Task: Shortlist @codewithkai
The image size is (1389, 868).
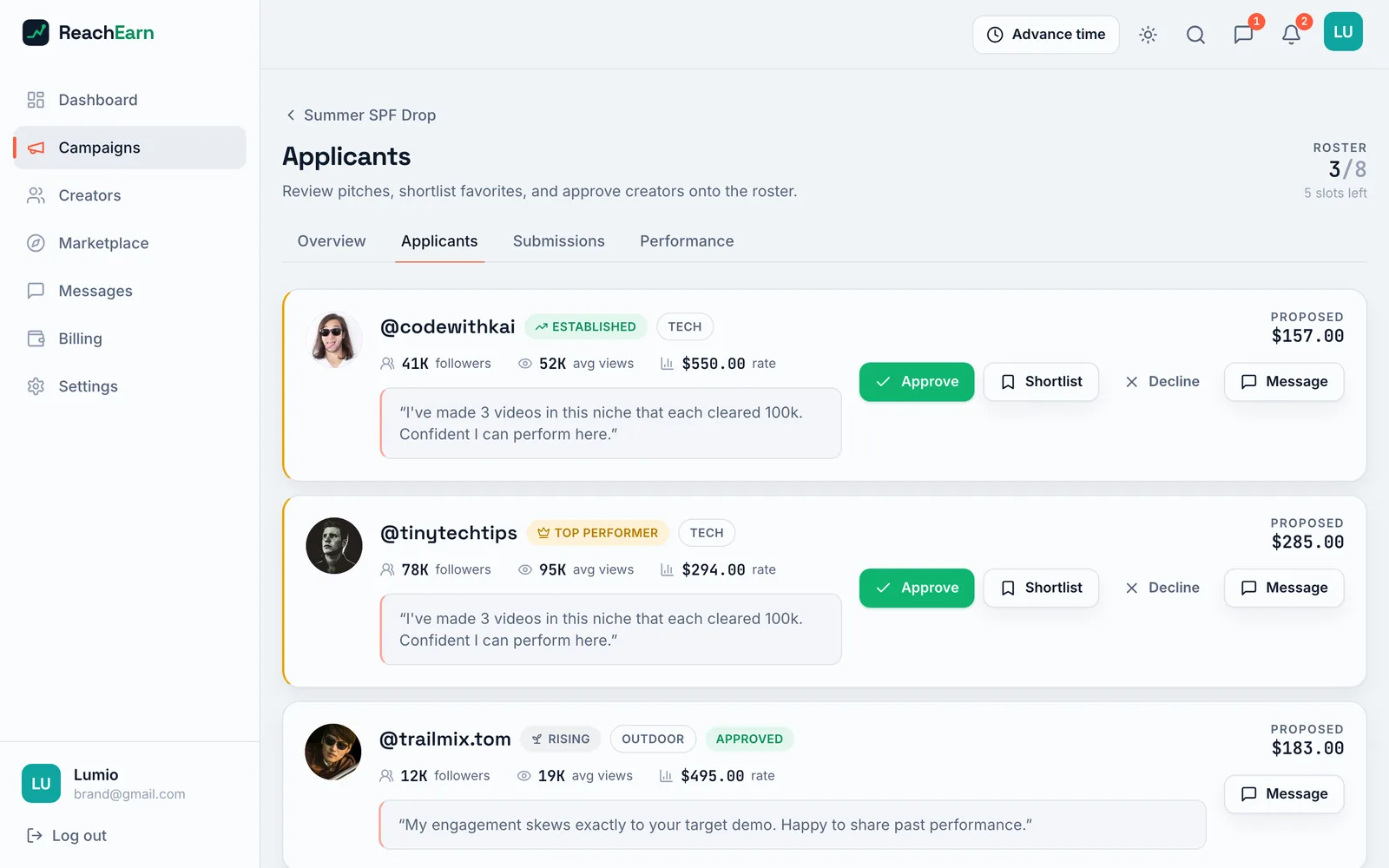Action: coord(1041,382)
